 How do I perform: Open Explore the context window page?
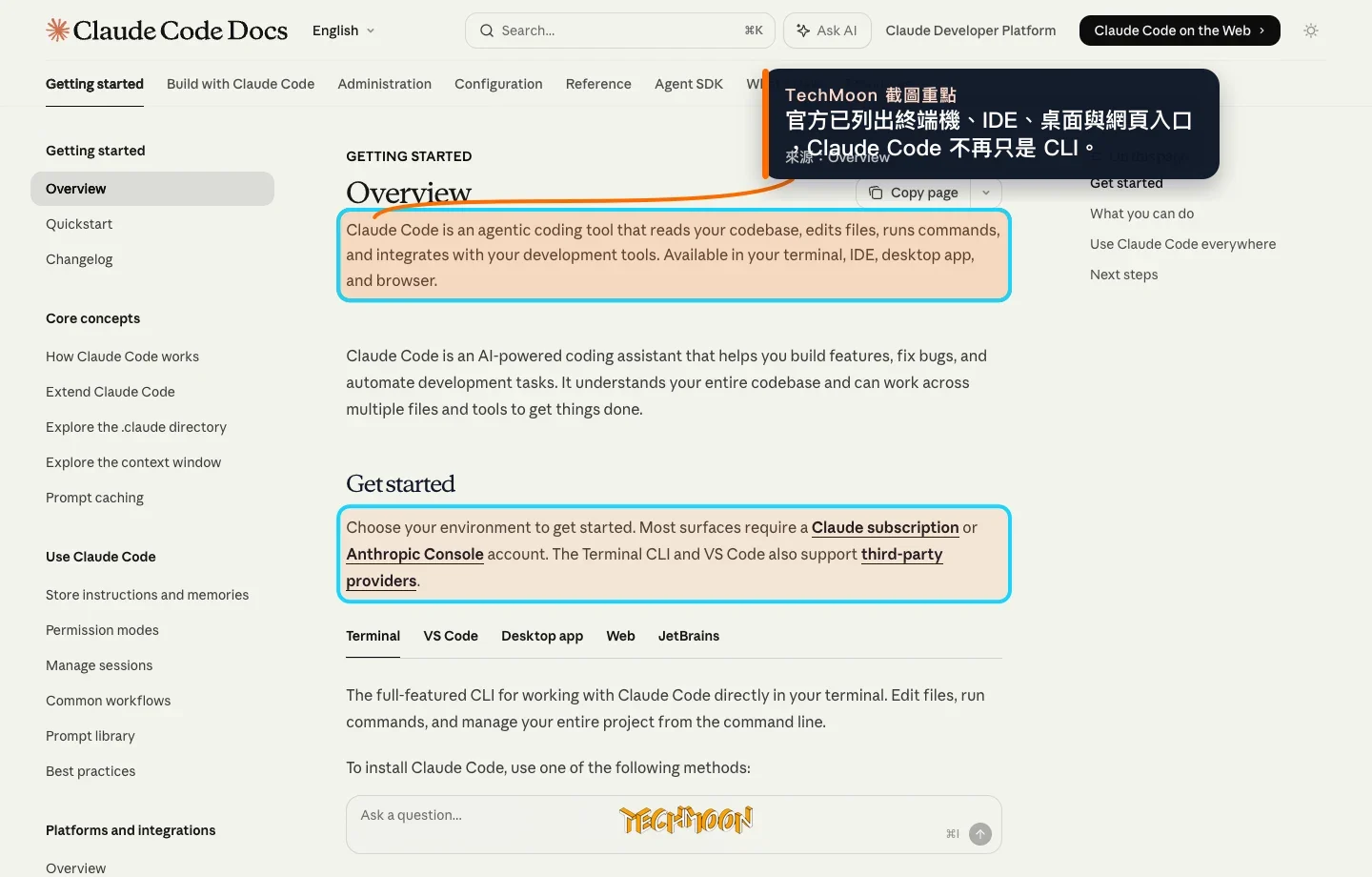point(133,462)
